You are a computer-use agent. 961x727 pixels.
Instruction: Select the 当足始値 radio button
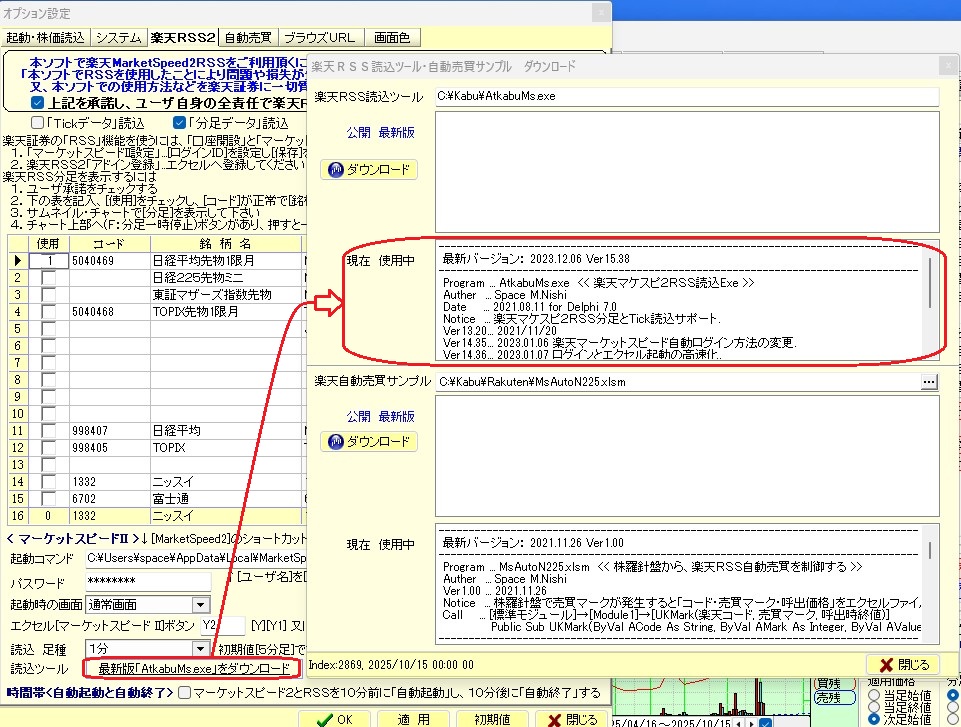[874, 695]
